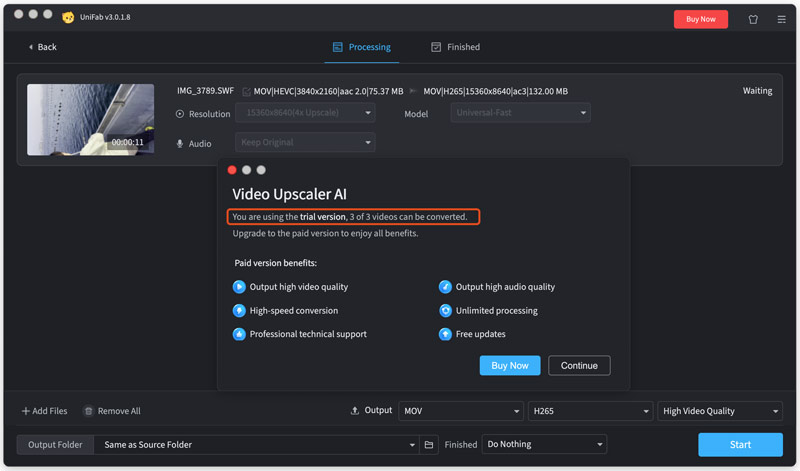This screenshot has width=800, height=471.
Task: Click Buy Now in the dialog
Action: [x=510, y=365]
